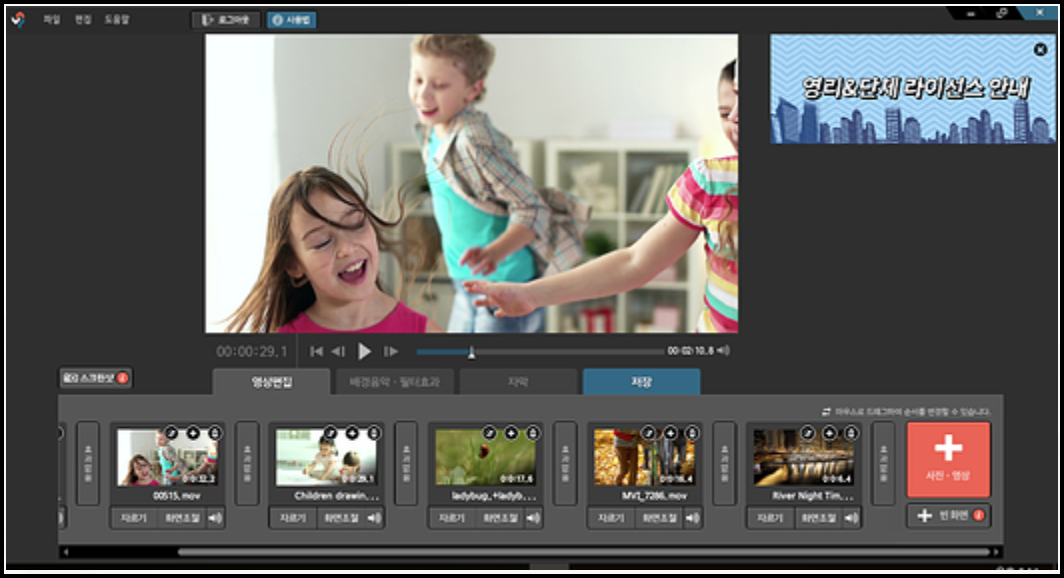Click the pencil icon on River Night Tim... clip
1064x578 pixels.
click(808, 433)
